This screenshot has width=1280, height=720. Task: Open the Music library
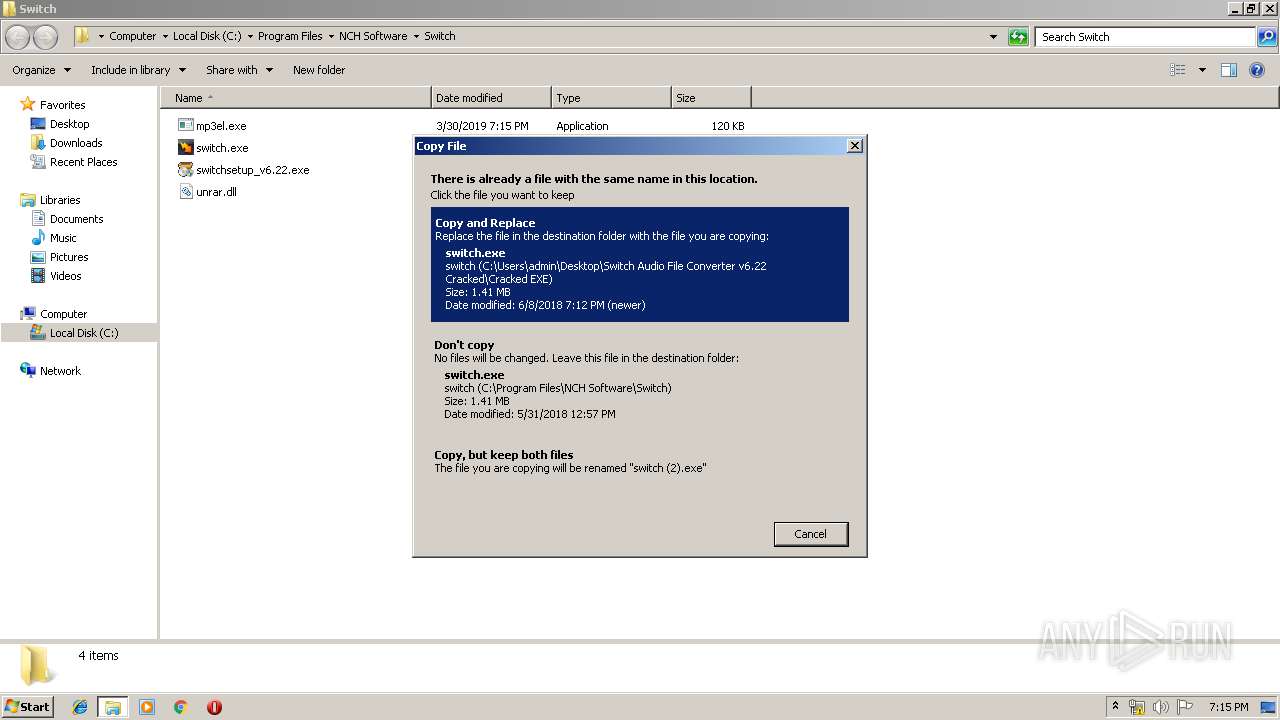point(63,238)
